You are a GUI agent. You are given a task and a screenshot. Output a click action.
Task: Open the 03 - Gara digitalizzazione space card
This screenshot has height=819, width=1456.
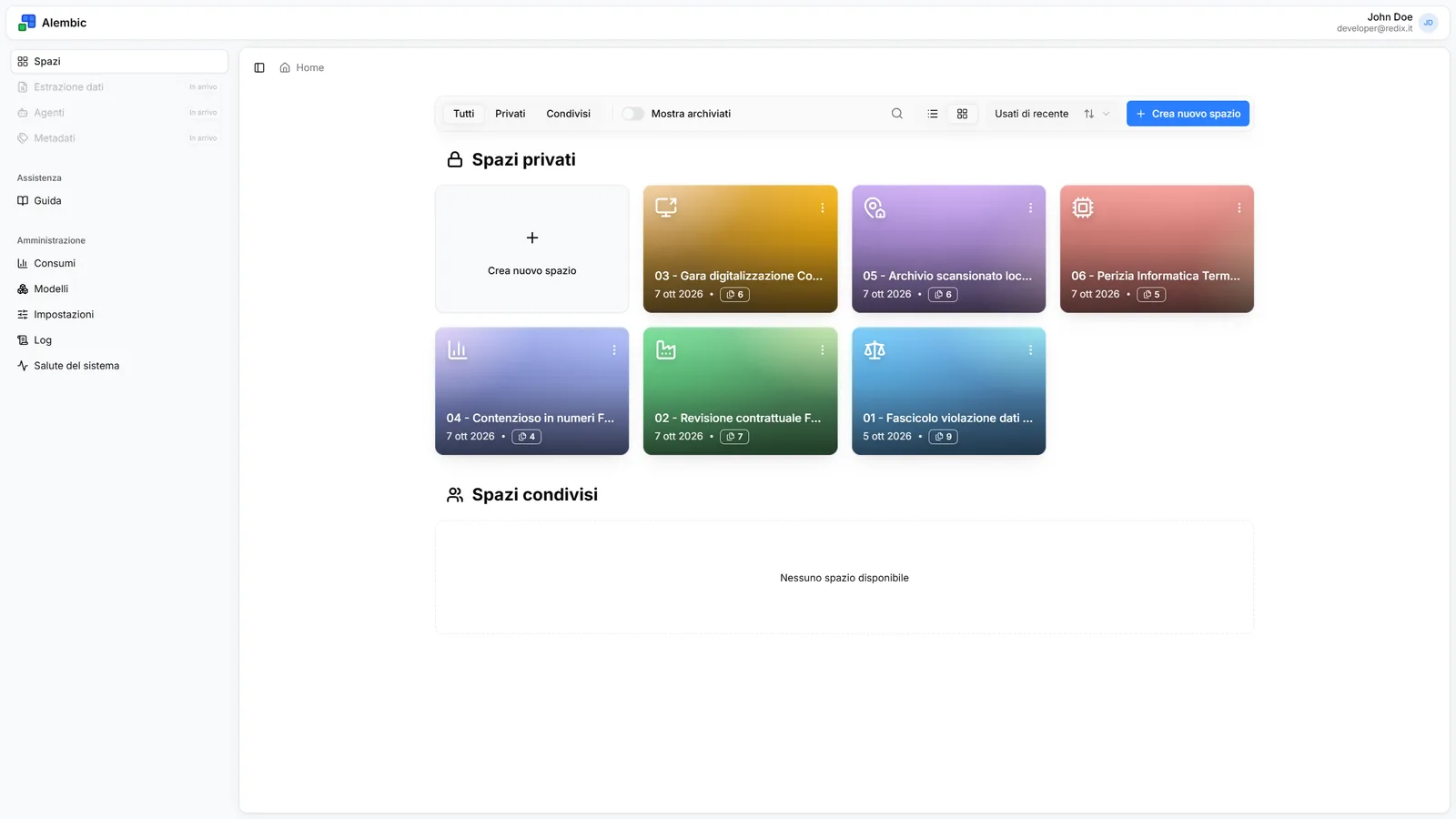point(740,249)
